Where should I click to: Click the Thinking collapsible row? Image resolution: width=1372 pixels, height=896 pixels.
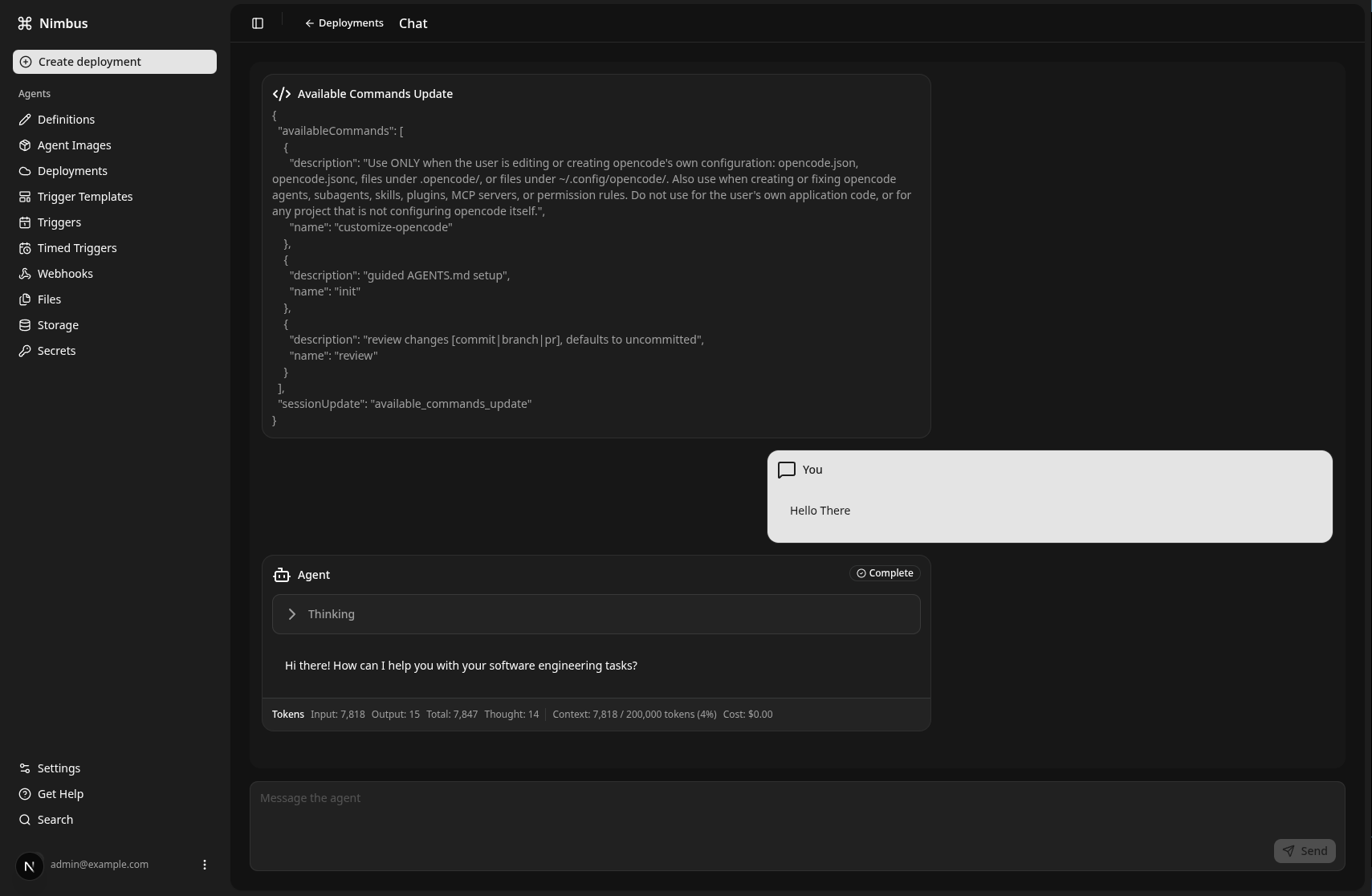coord(596,614)
